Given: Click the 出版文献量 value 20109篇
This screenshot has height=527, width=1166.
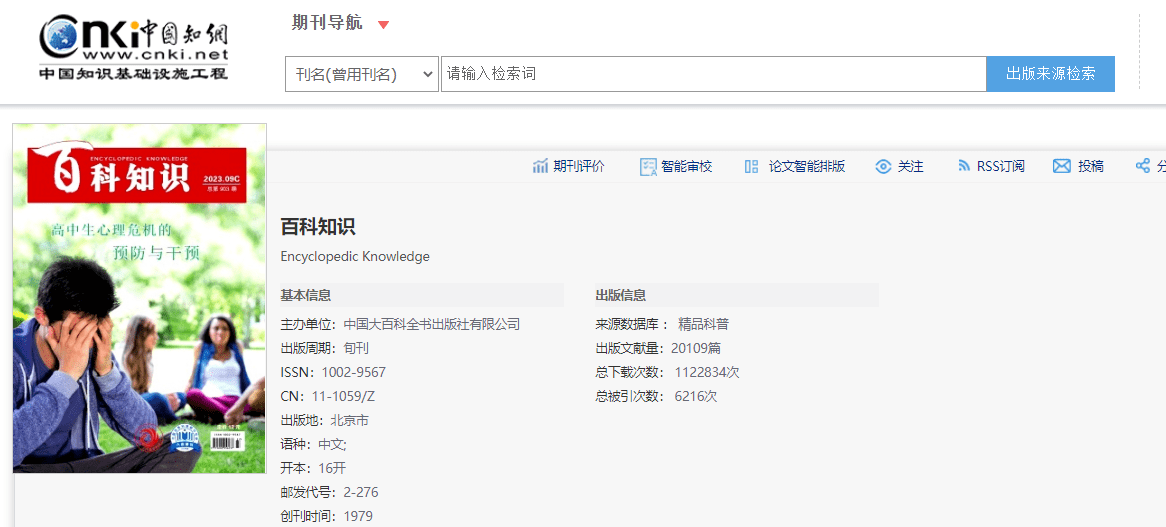Looking at the screenshot, I should click(695, 348).
